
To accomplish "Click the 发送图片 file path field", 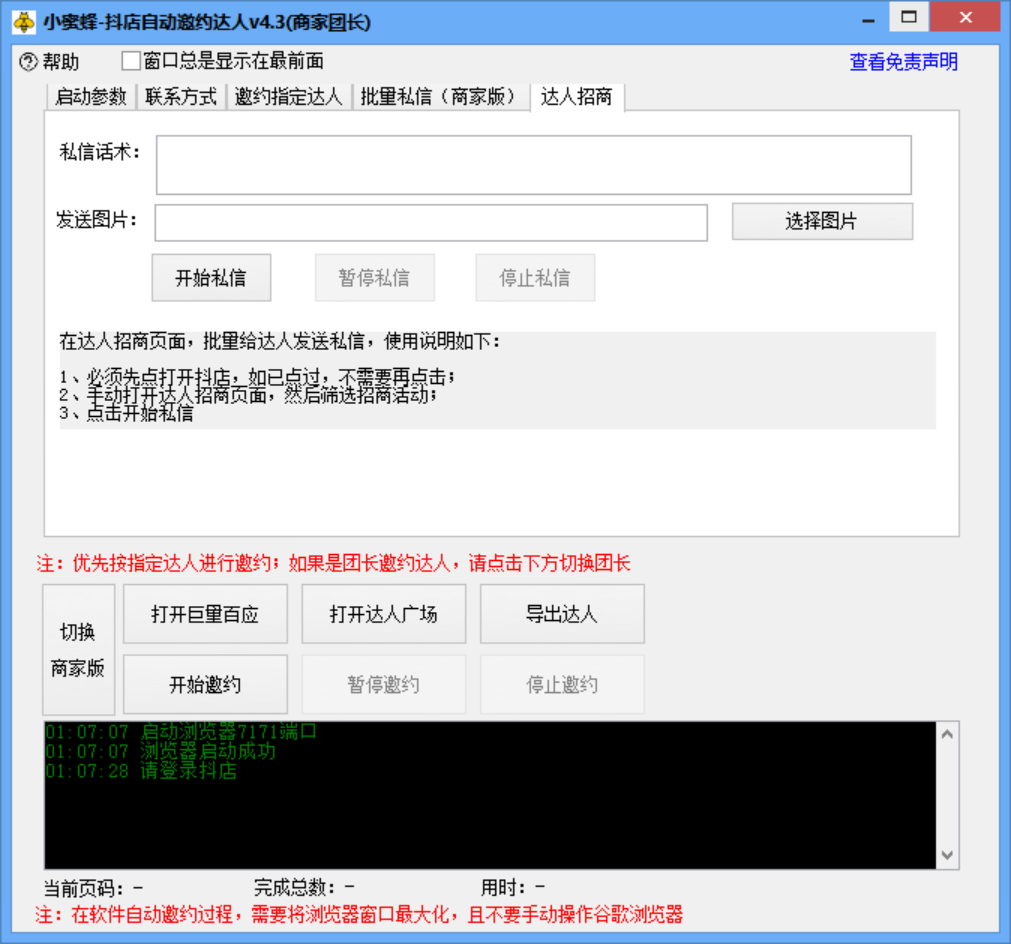I will pos(430,222).
